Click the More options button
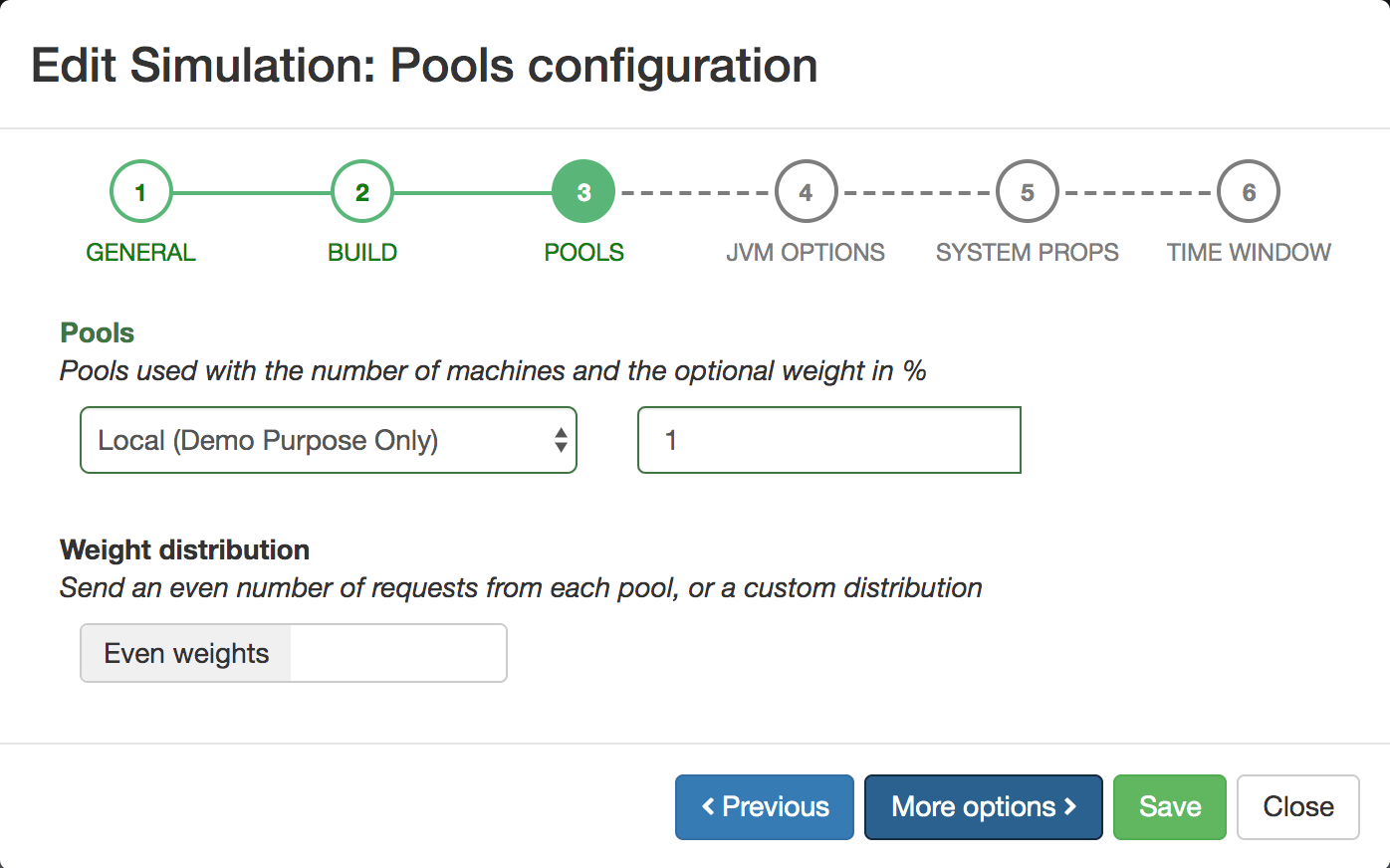Screen dimensions: 1390x868 coord(983,807)
